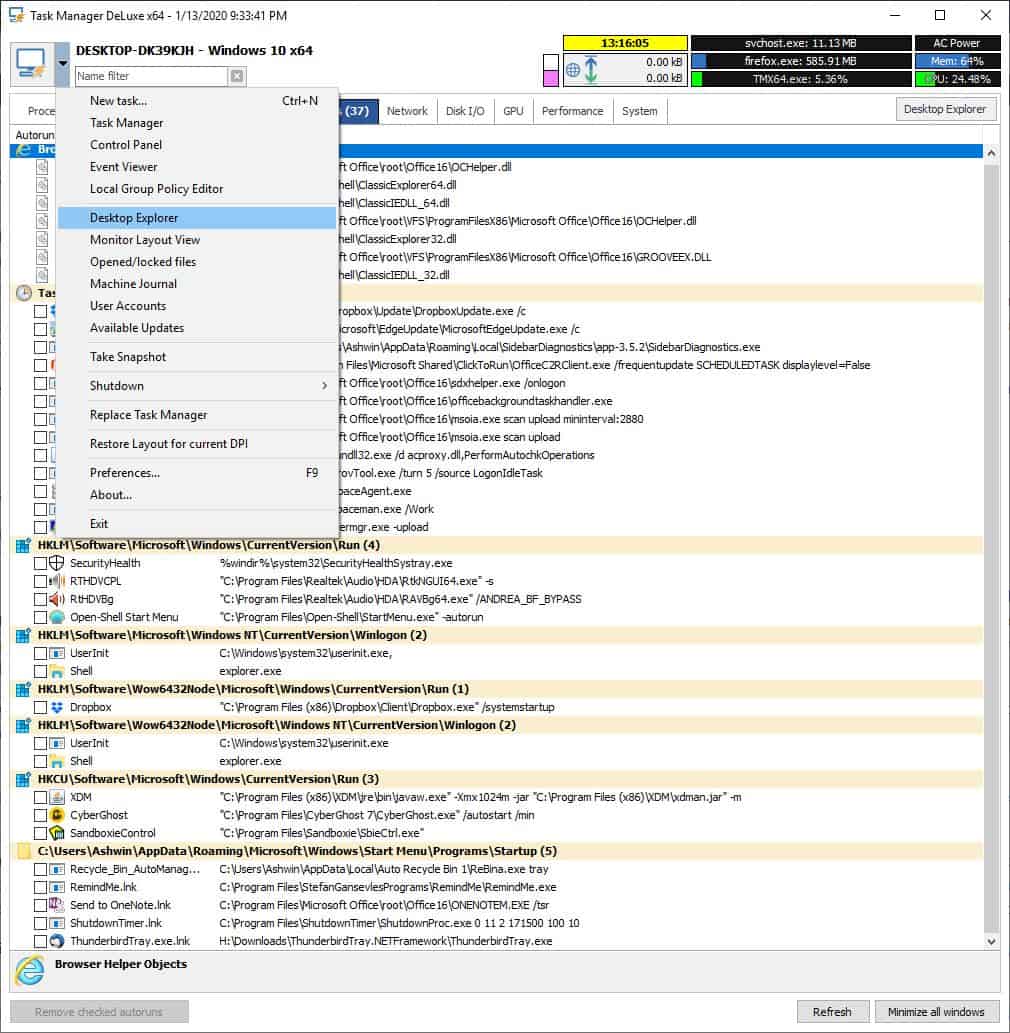This screenshot has height=1033, width=1010.
Task: Check the RemindMe.lnk checkbox
Action: [x=40, y=887]
